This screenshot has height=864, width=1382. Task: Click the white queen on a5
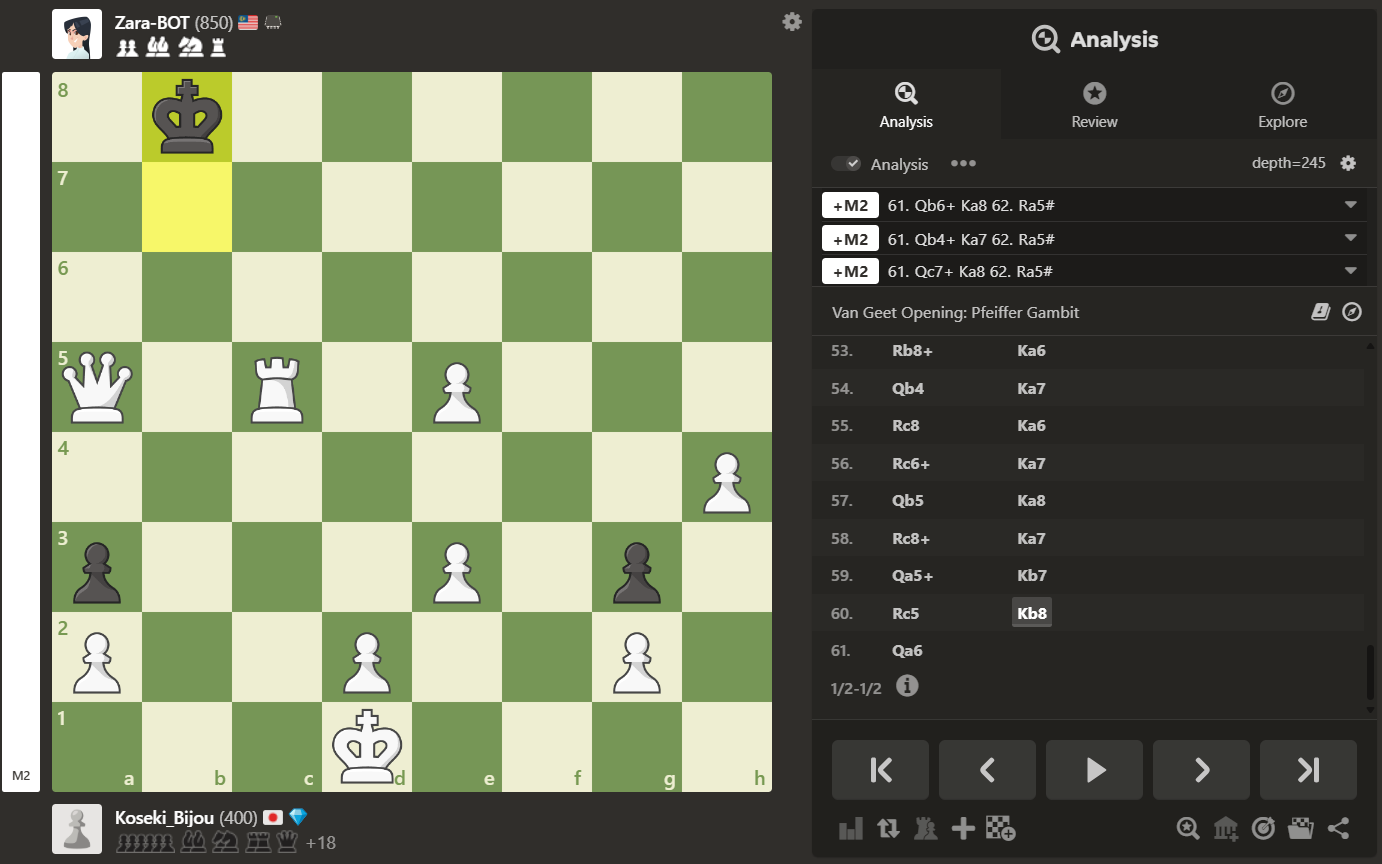(x=97, y=387)
